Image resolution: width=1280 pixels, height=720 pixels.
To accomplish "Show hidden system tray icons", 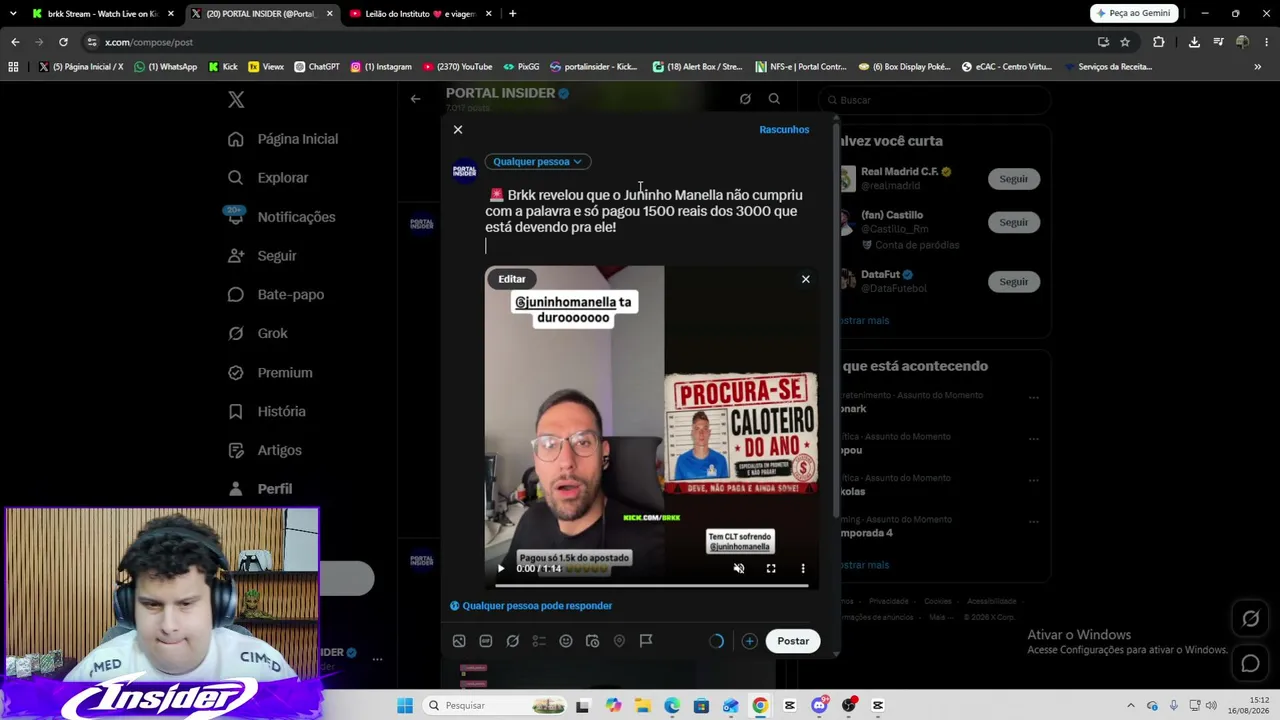I will (1131, 706).
